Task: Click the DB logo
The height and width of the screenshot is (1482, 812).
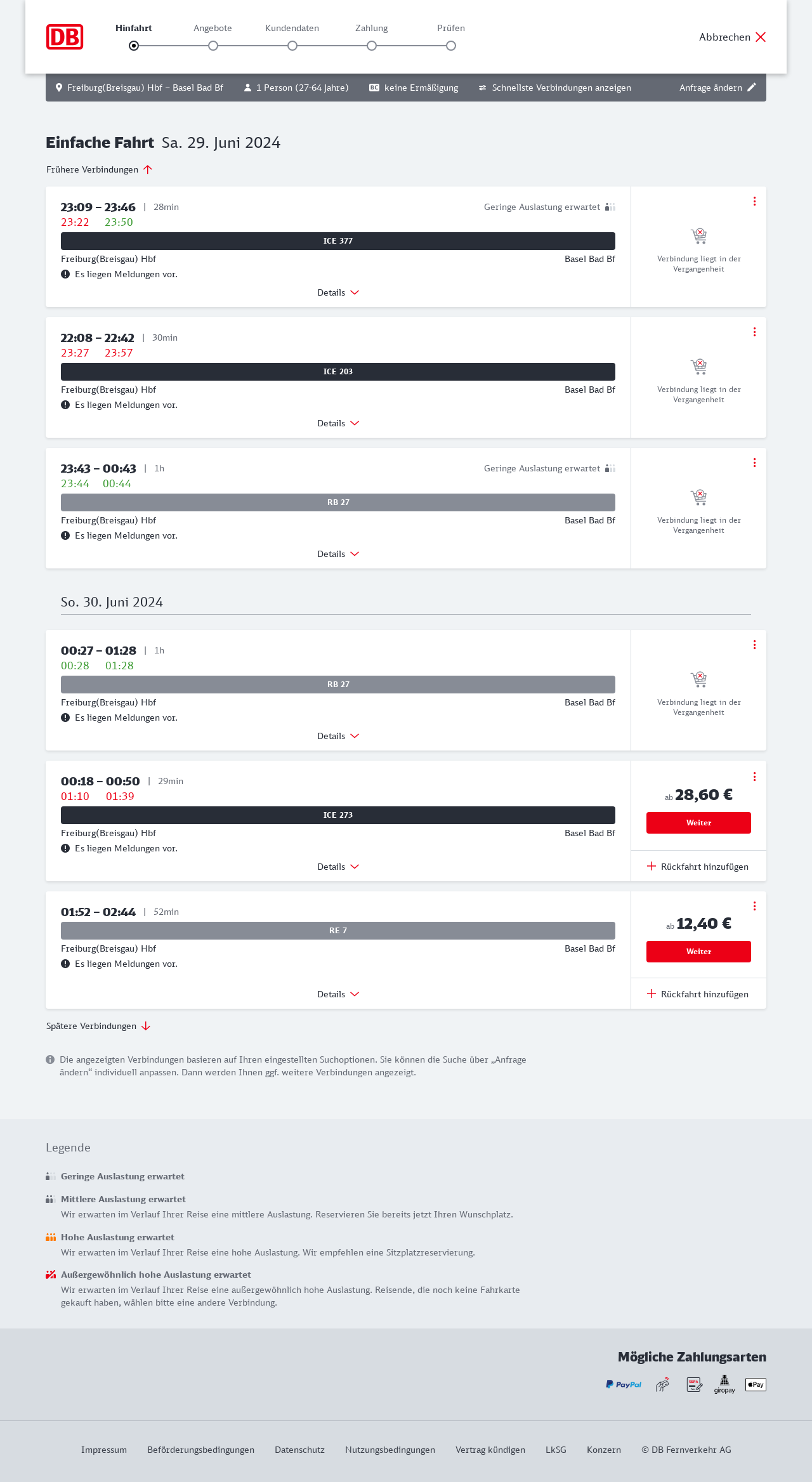Action: [x=65, y=37]
